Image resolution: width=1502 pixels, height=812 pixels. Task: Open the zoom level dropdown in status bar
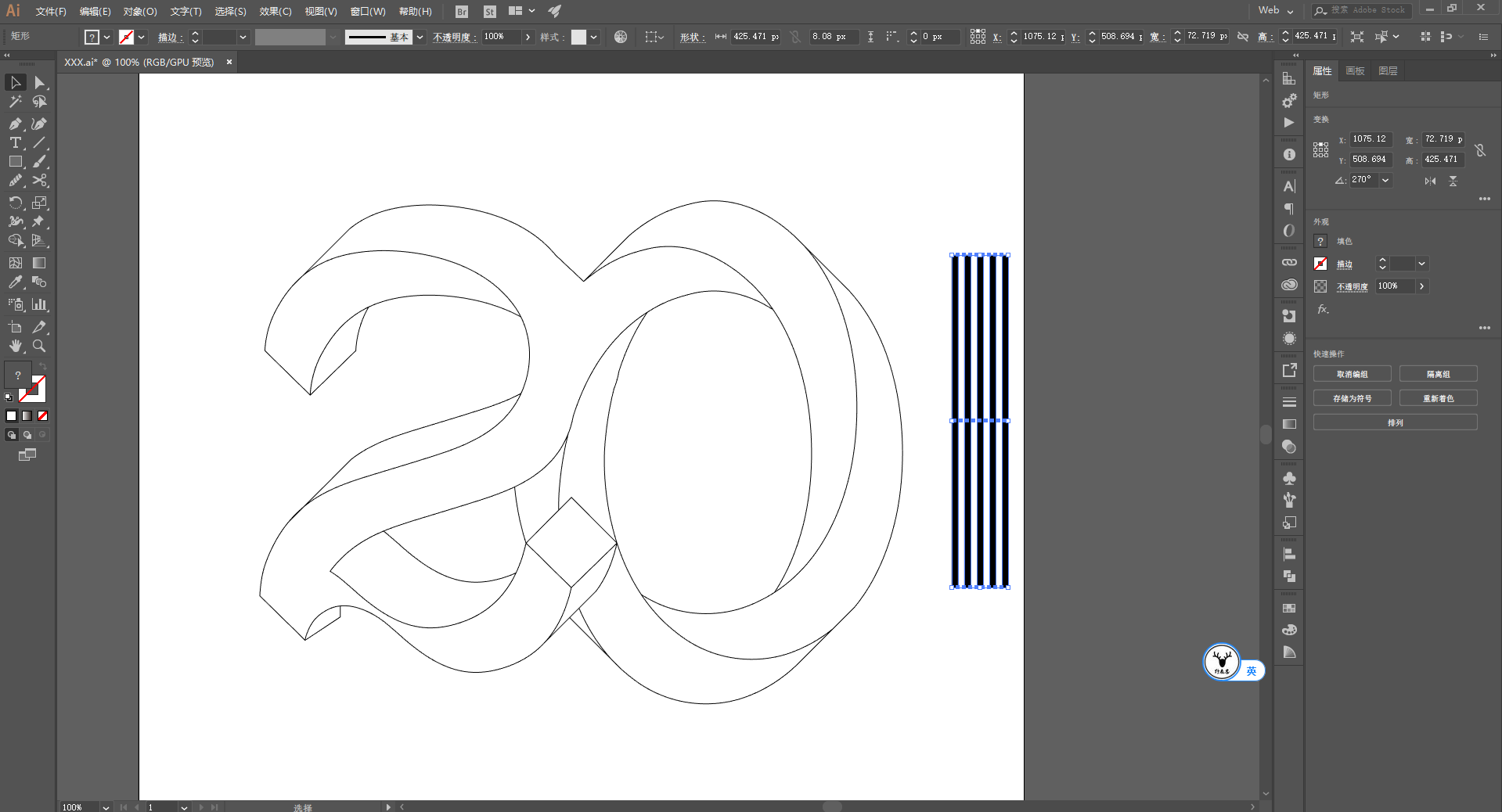click(106, 807)
